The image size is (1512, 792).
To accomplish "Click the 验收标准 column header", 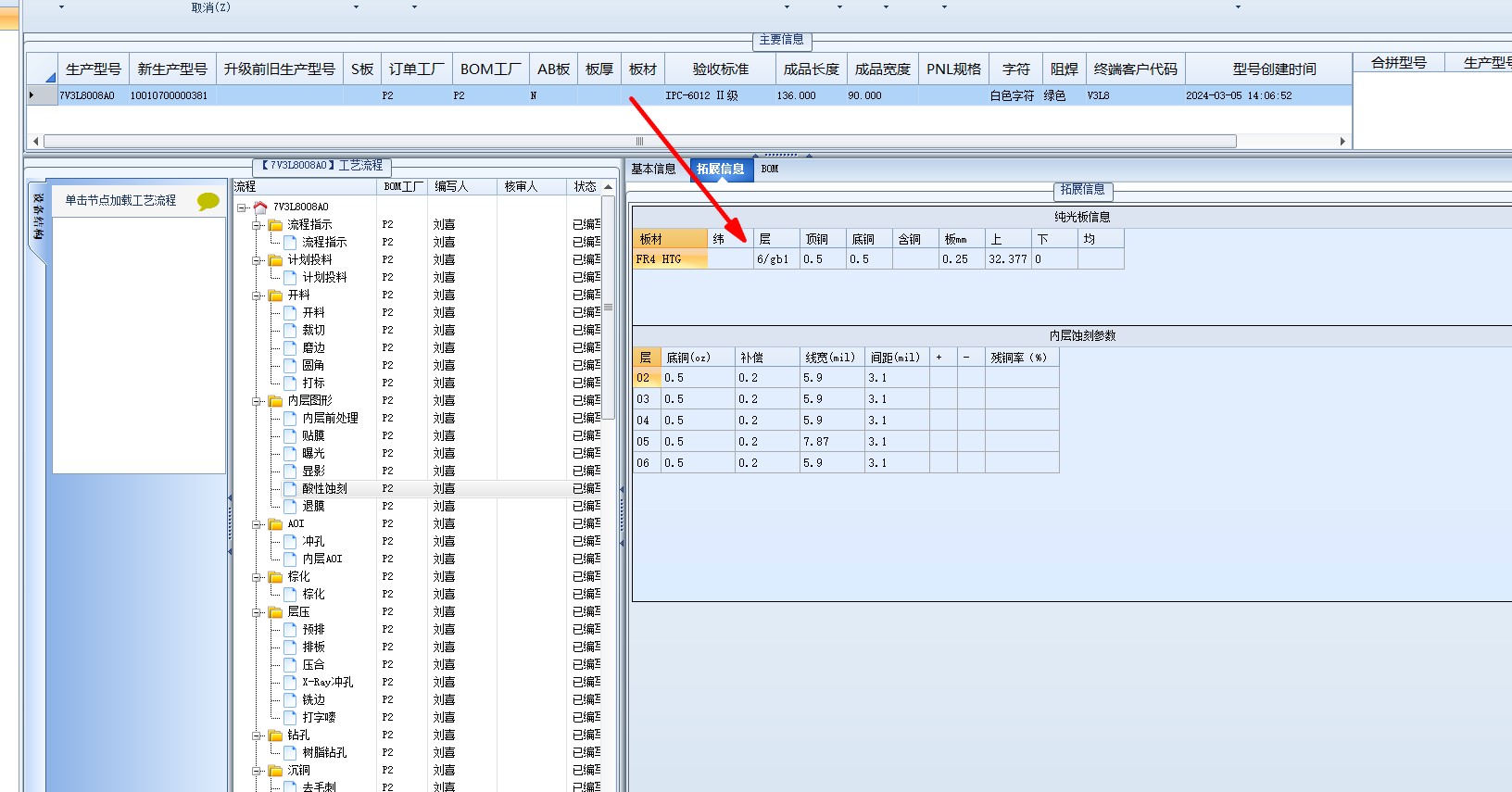I will click(x=721, y=69).
